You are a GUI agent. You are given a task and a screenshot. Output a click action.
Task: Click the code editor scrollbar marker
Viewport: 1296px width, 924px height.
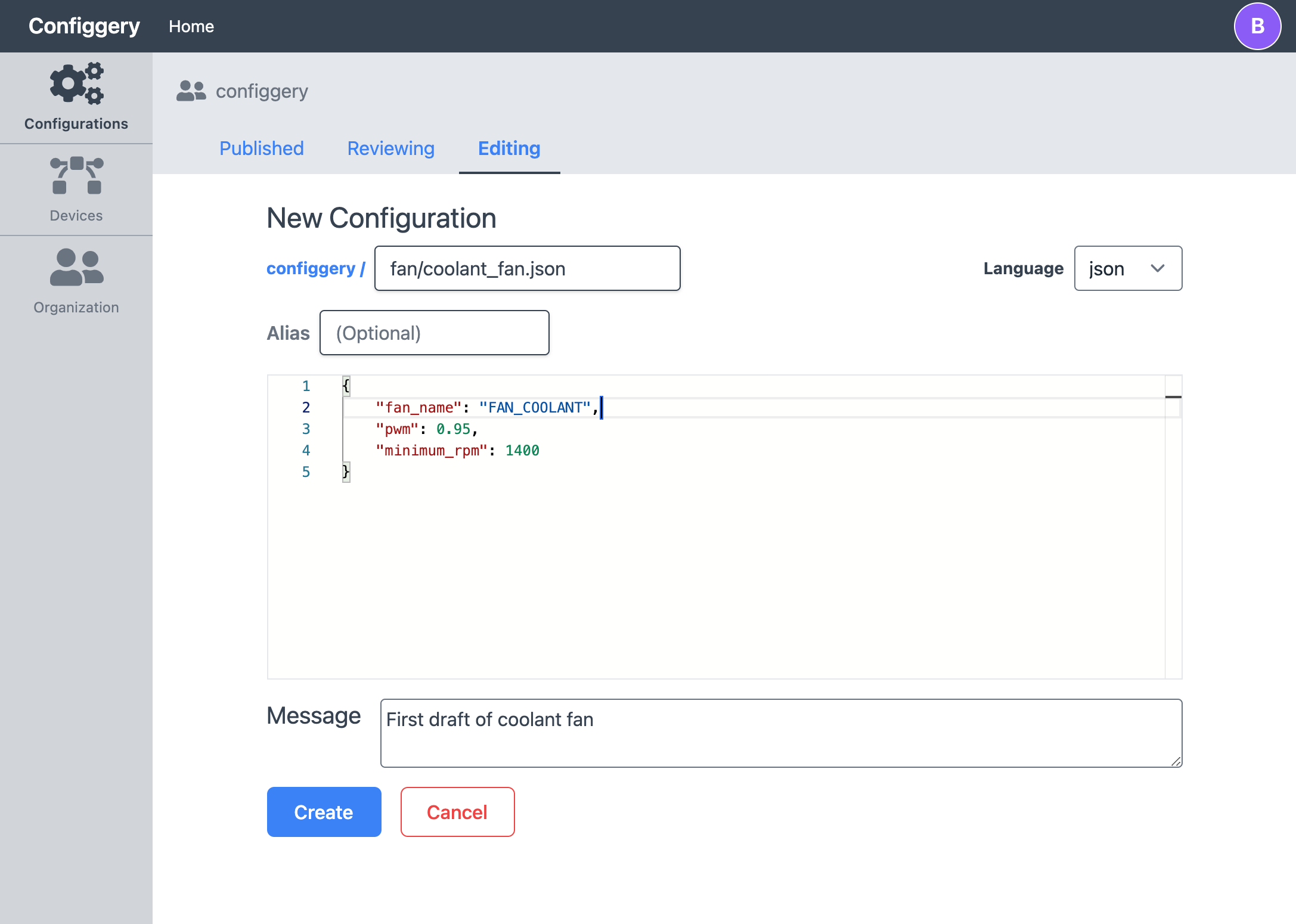click(1173, 397)
